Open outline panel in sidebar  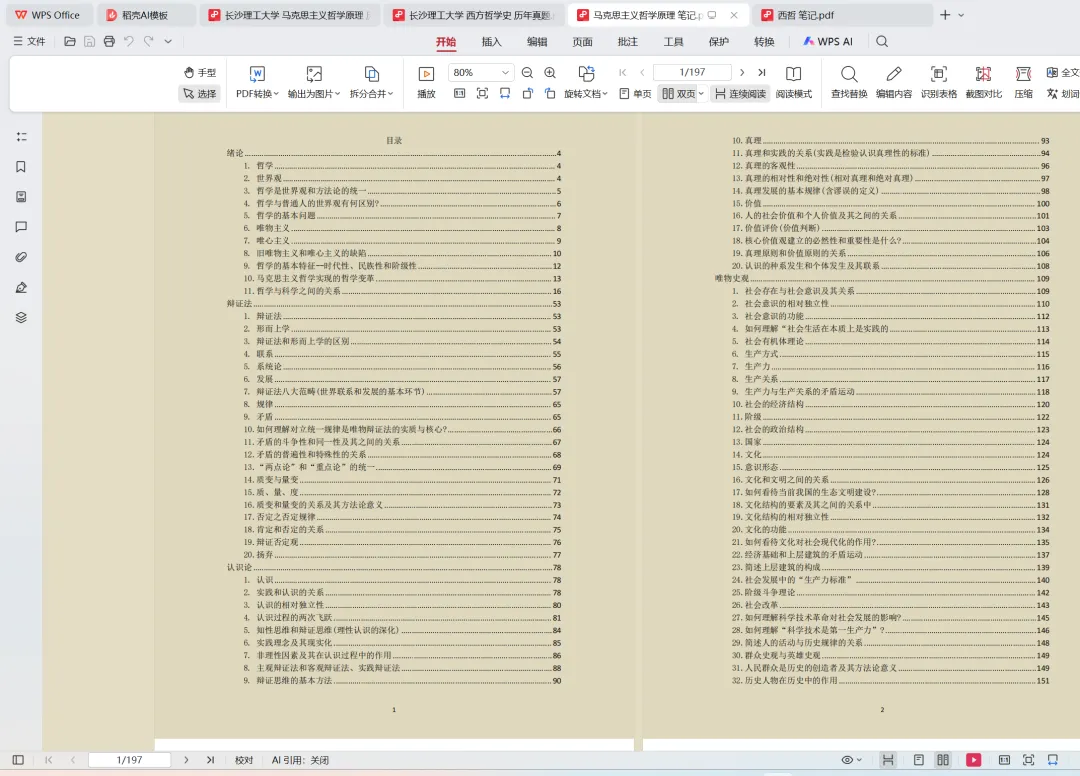21,137
